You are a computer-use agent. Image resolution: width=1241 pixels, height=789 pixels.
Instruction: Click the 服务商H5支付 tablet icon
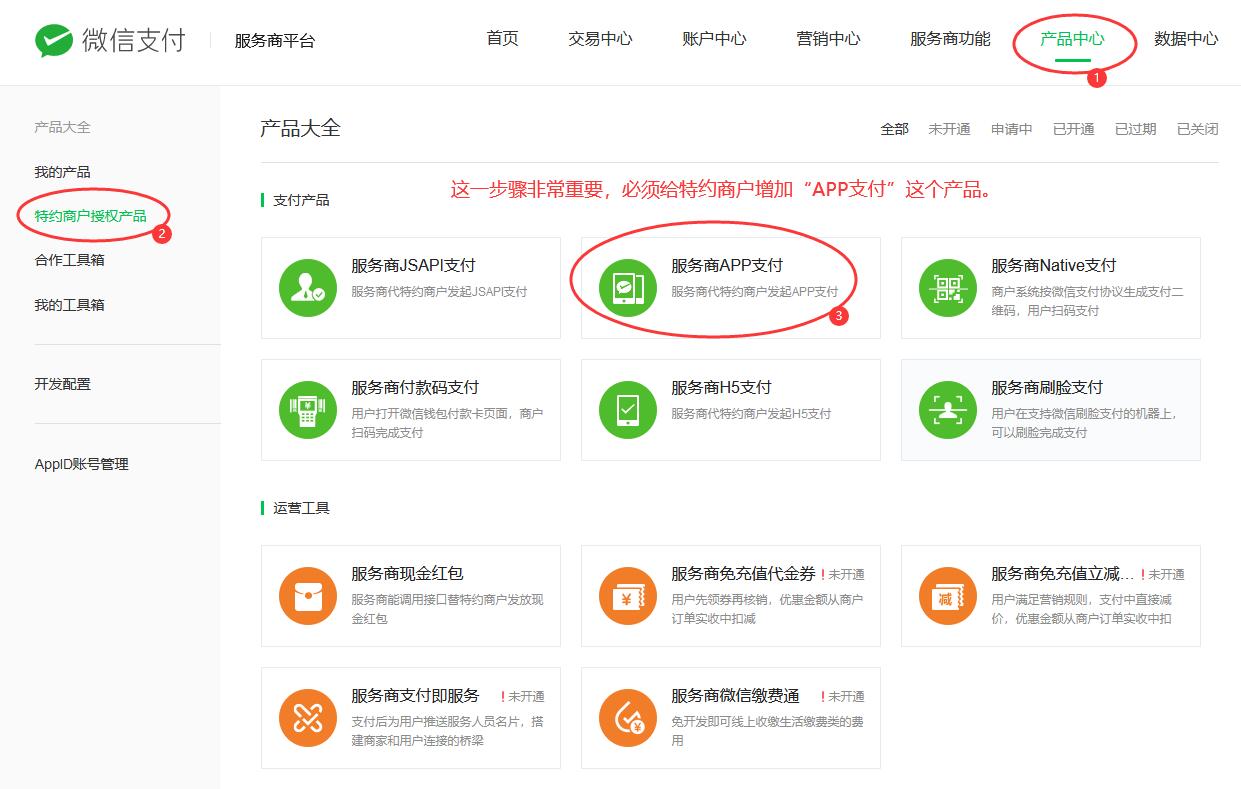point(628,409)
